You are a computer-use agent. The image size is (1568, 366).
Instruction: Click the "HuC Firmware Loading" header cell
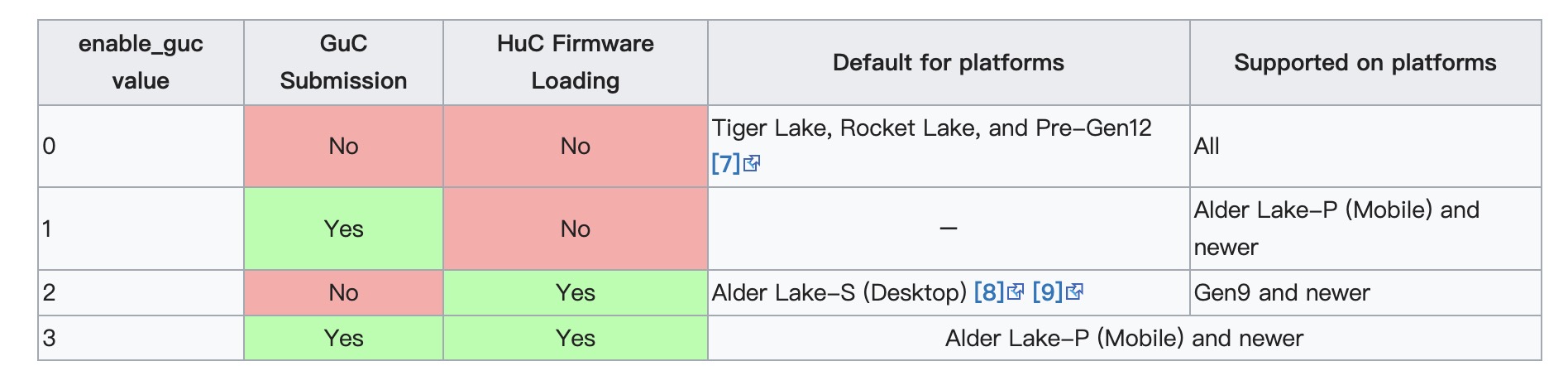pyautogui.click(x=575, y=62)
